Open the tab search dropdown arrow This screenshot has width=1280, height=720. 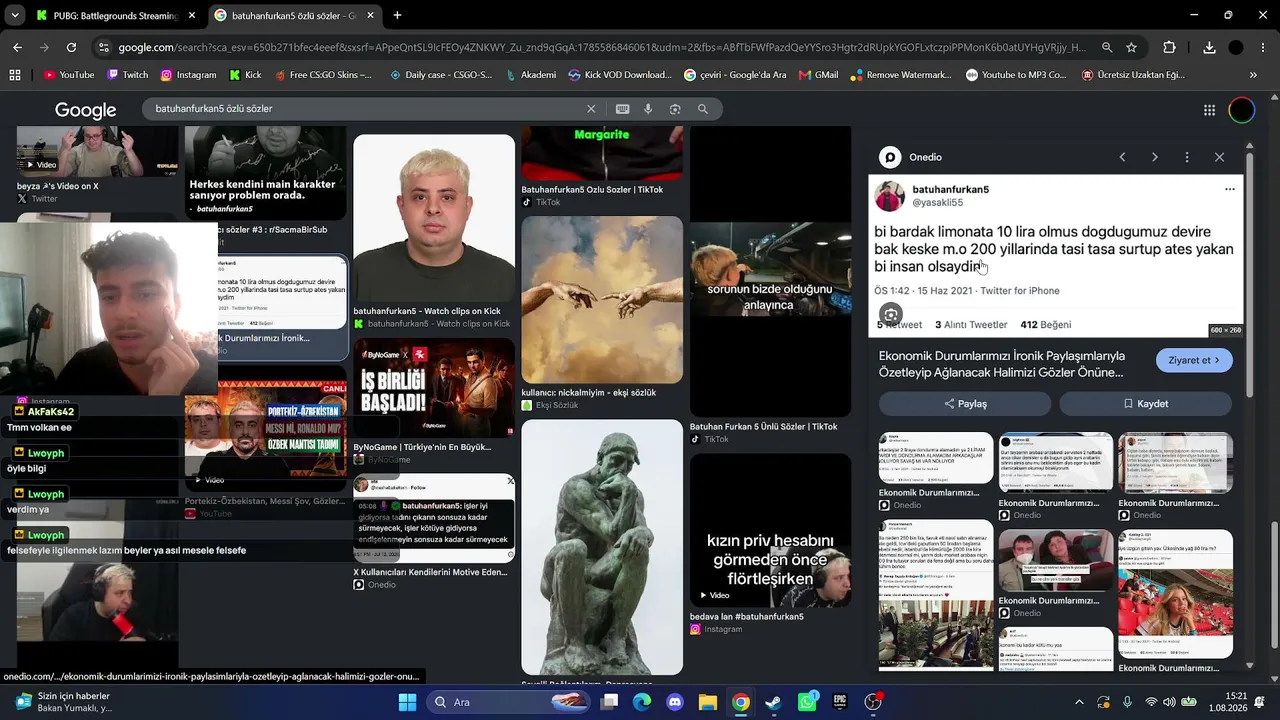15,15
